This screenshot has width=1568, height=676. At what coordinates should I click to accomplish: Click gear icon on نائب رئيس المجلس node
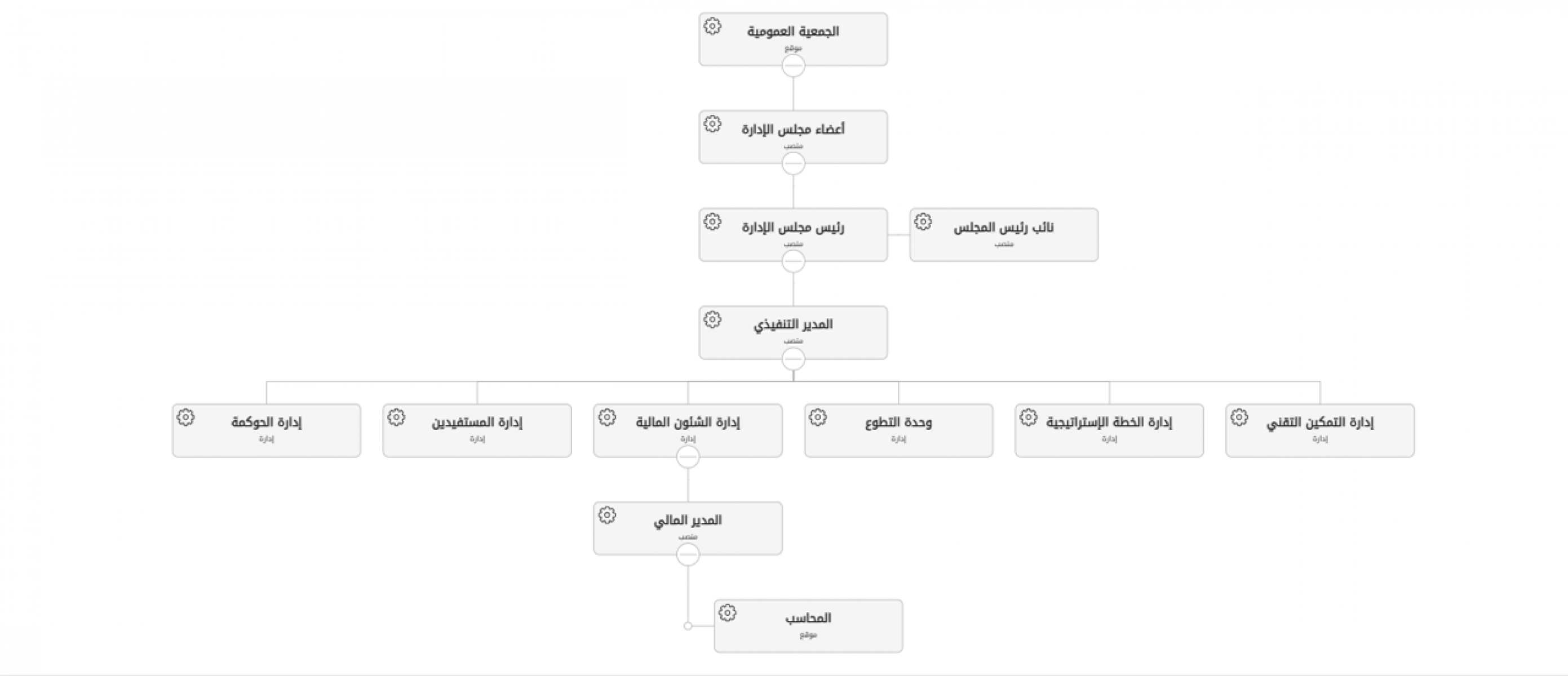click(x=923, y=222)
